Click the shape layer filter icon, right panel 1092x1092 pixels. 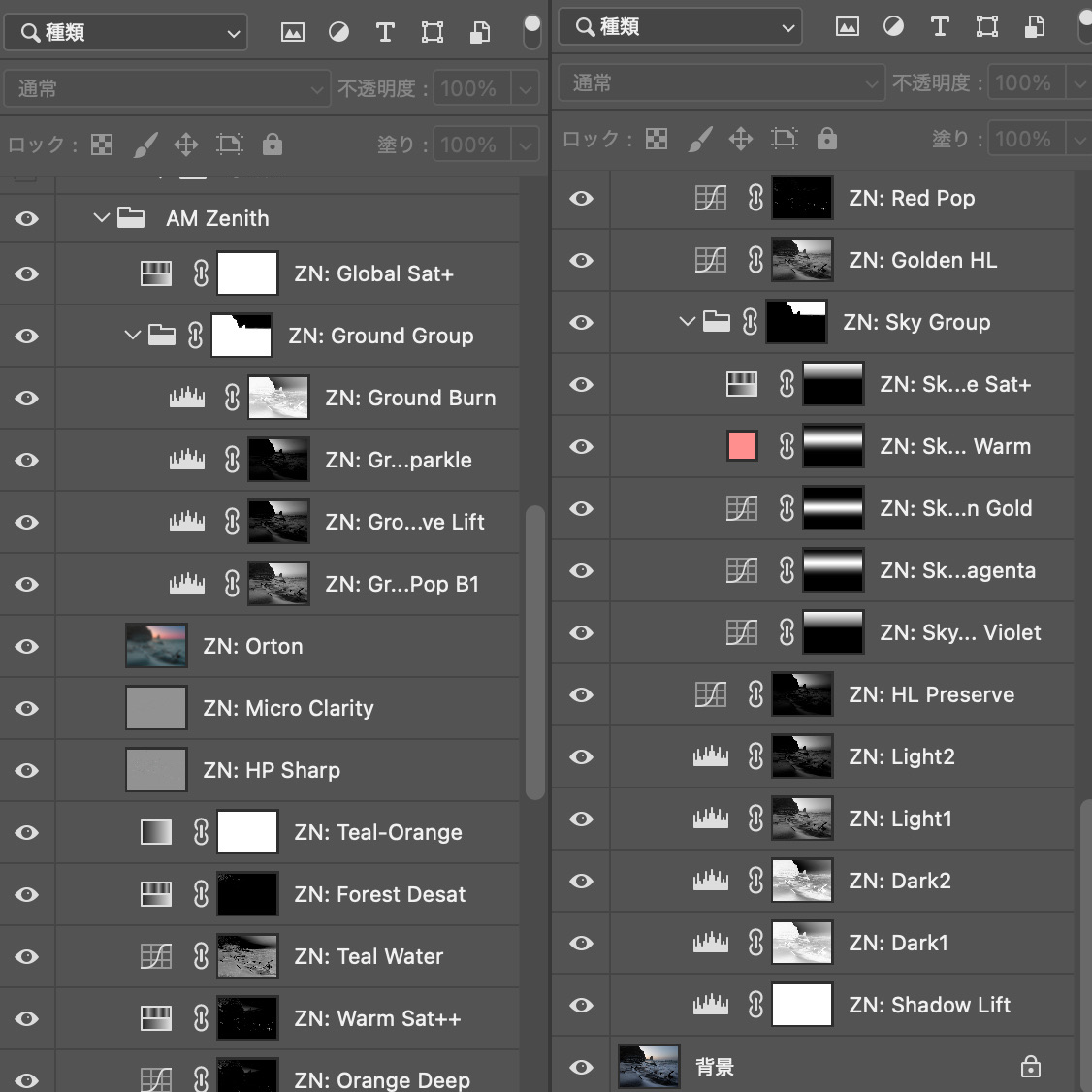tap(987, 26)
